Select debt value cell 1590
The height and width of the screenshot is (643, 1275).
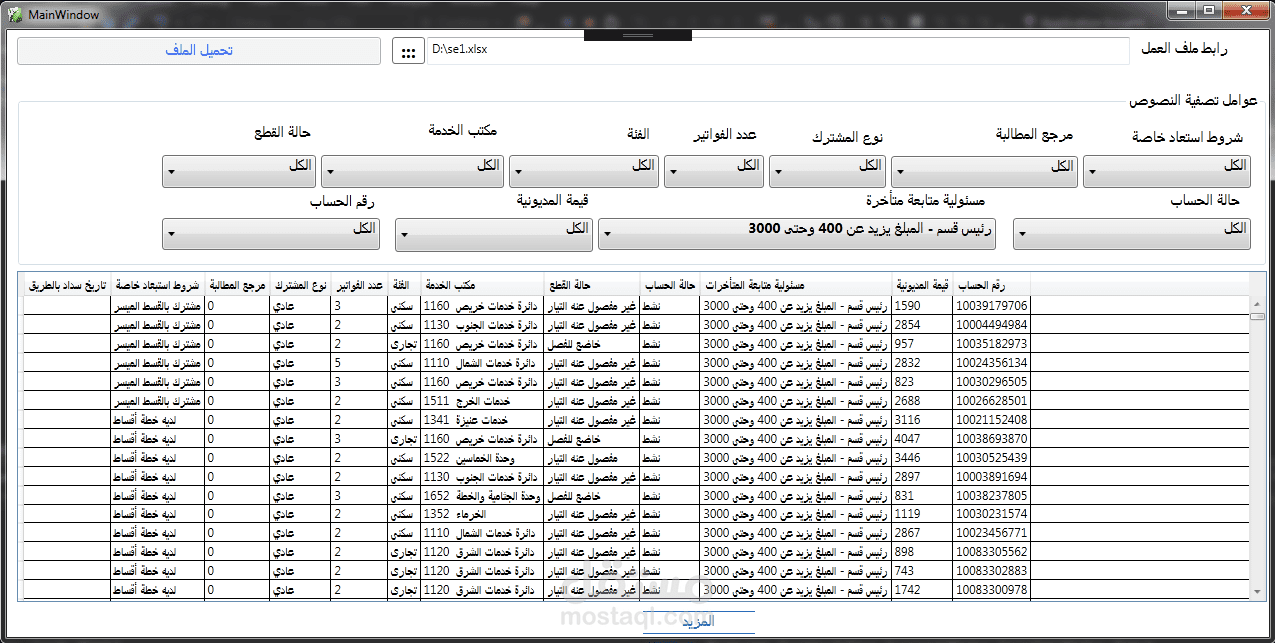(923, 305)
